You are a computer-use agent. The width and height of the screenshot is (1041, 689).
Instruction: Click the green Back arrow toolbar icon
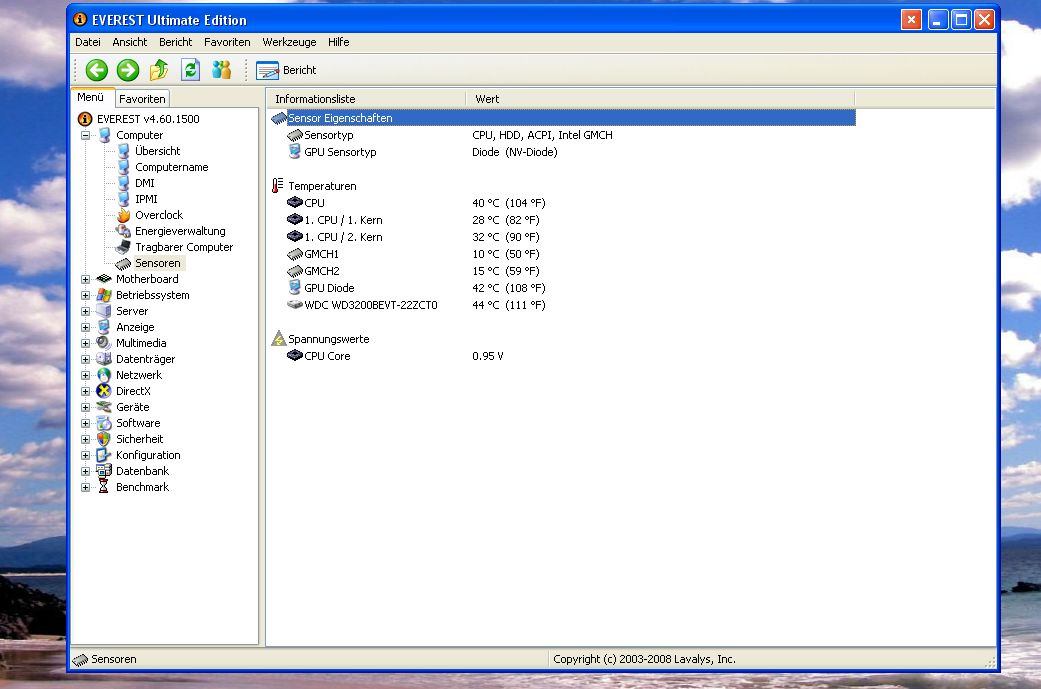pos(97,70)
